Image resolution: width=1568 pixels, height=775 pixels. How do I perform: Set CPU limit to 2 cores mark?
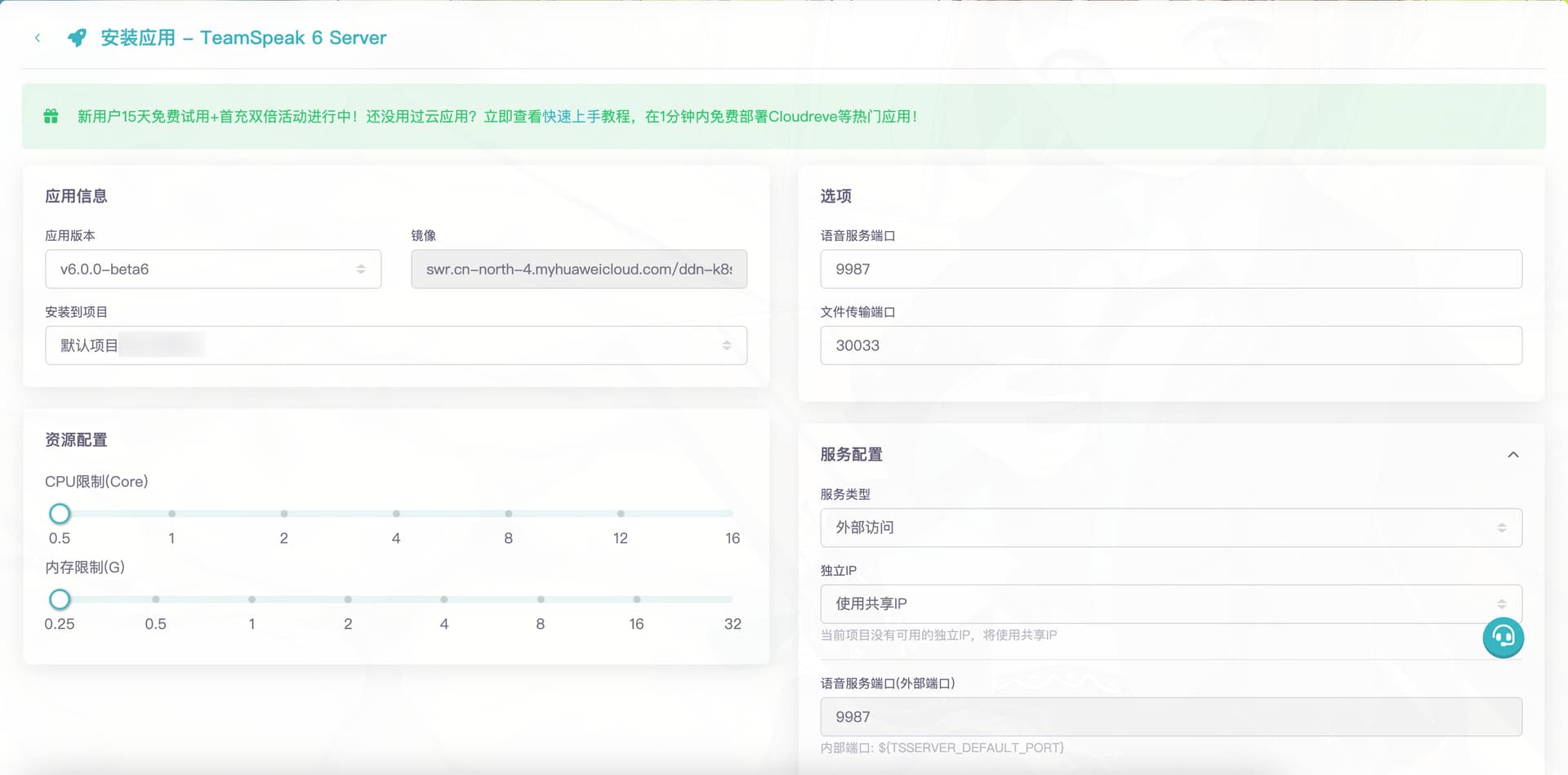pos(284,514)
